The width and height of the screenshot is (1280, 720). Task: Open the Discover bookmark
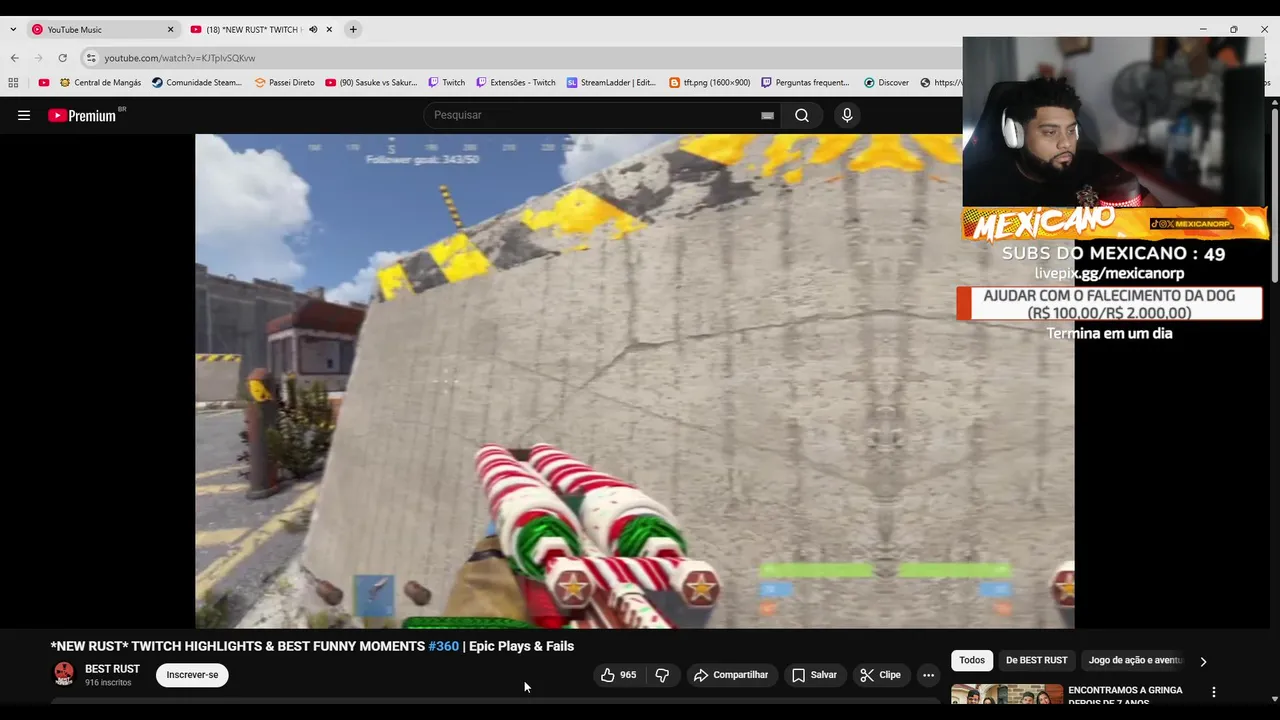click(886, 83)
